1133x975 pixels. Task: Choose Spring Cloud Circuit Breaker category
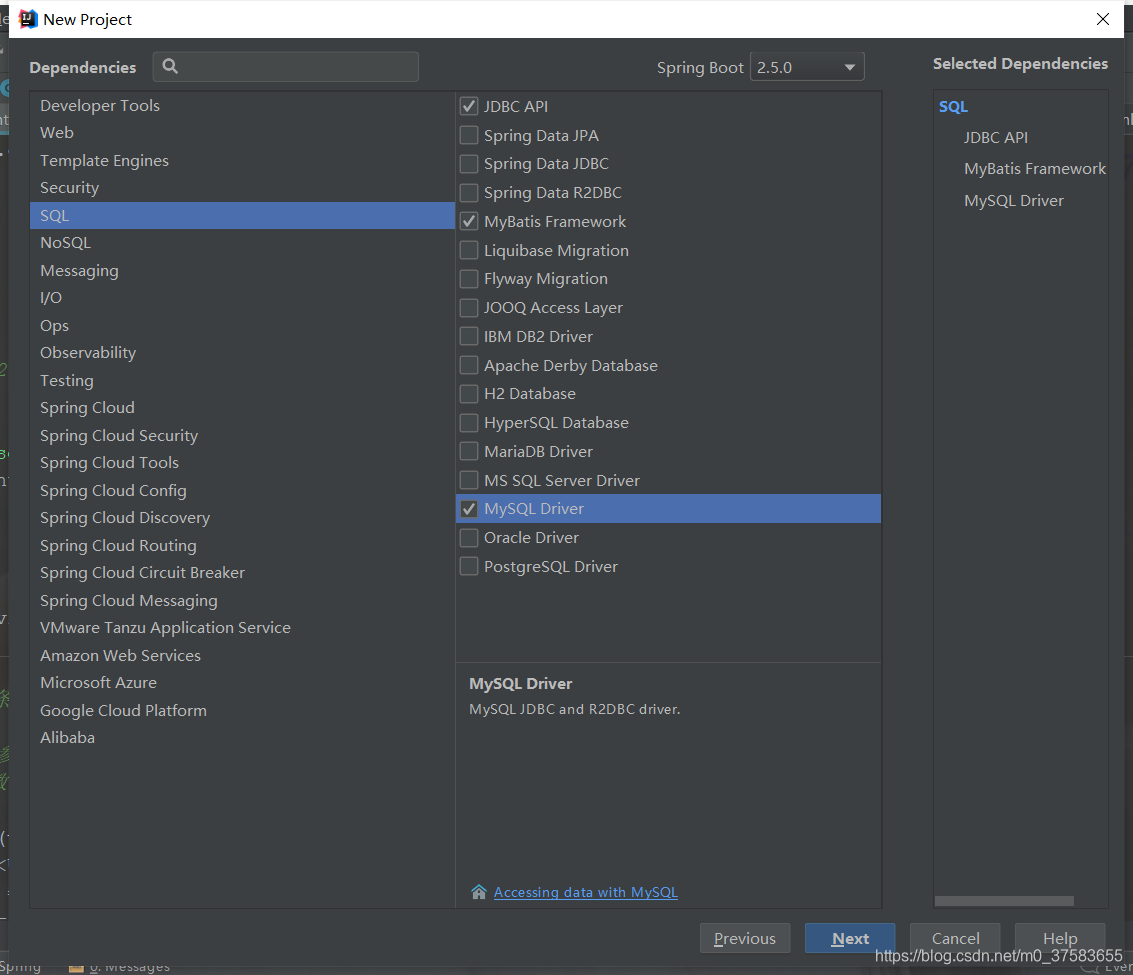coord(242,572)
